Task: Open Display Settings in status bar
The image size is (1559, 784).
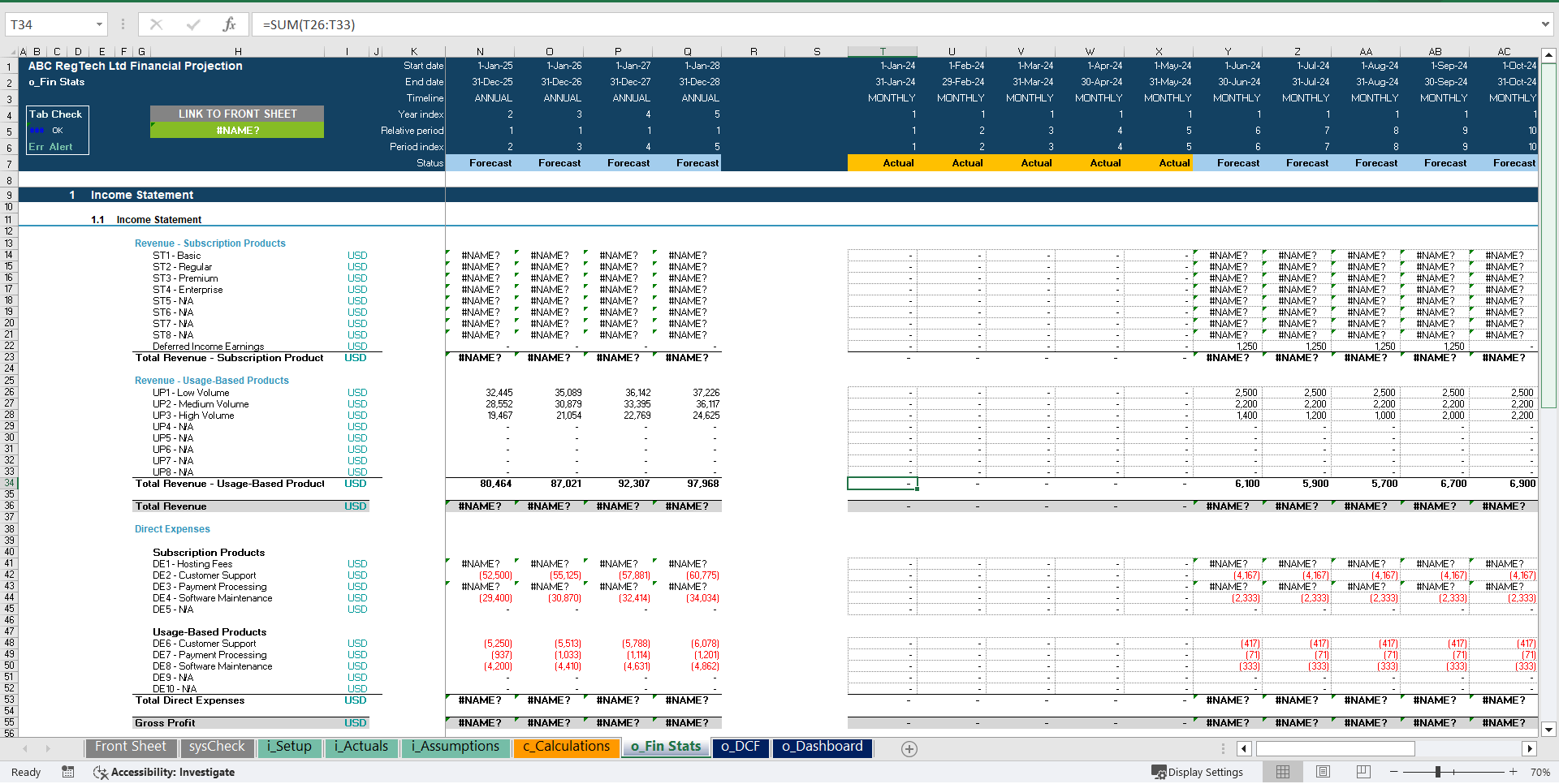Action: 1197,772
